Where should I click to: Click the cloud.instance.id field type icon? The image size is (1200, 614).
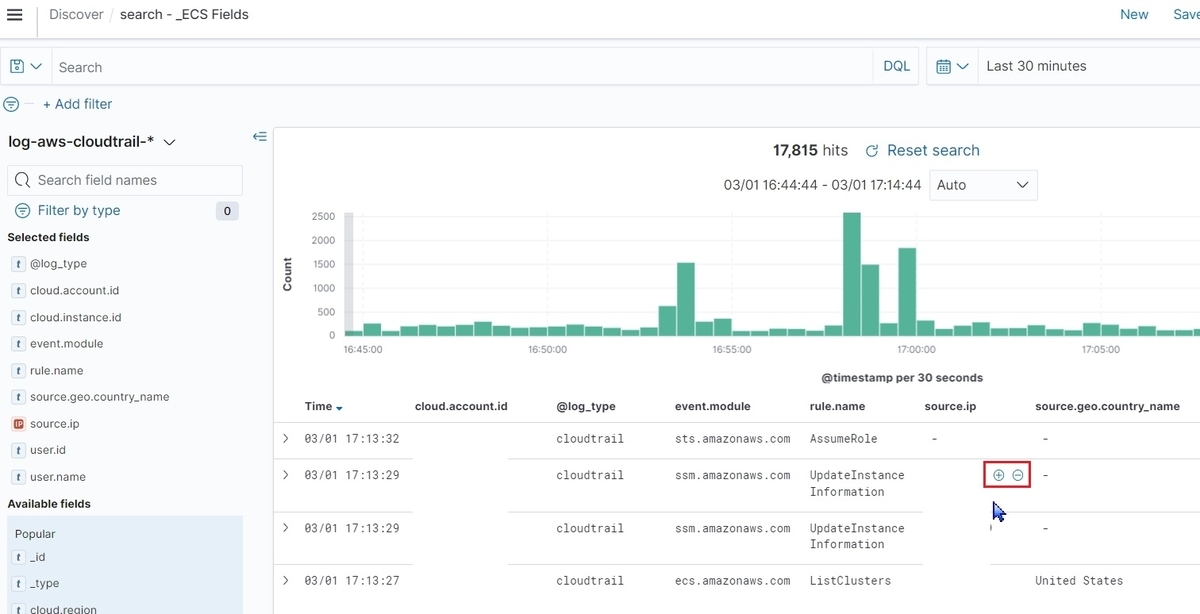tap(18, 318)
